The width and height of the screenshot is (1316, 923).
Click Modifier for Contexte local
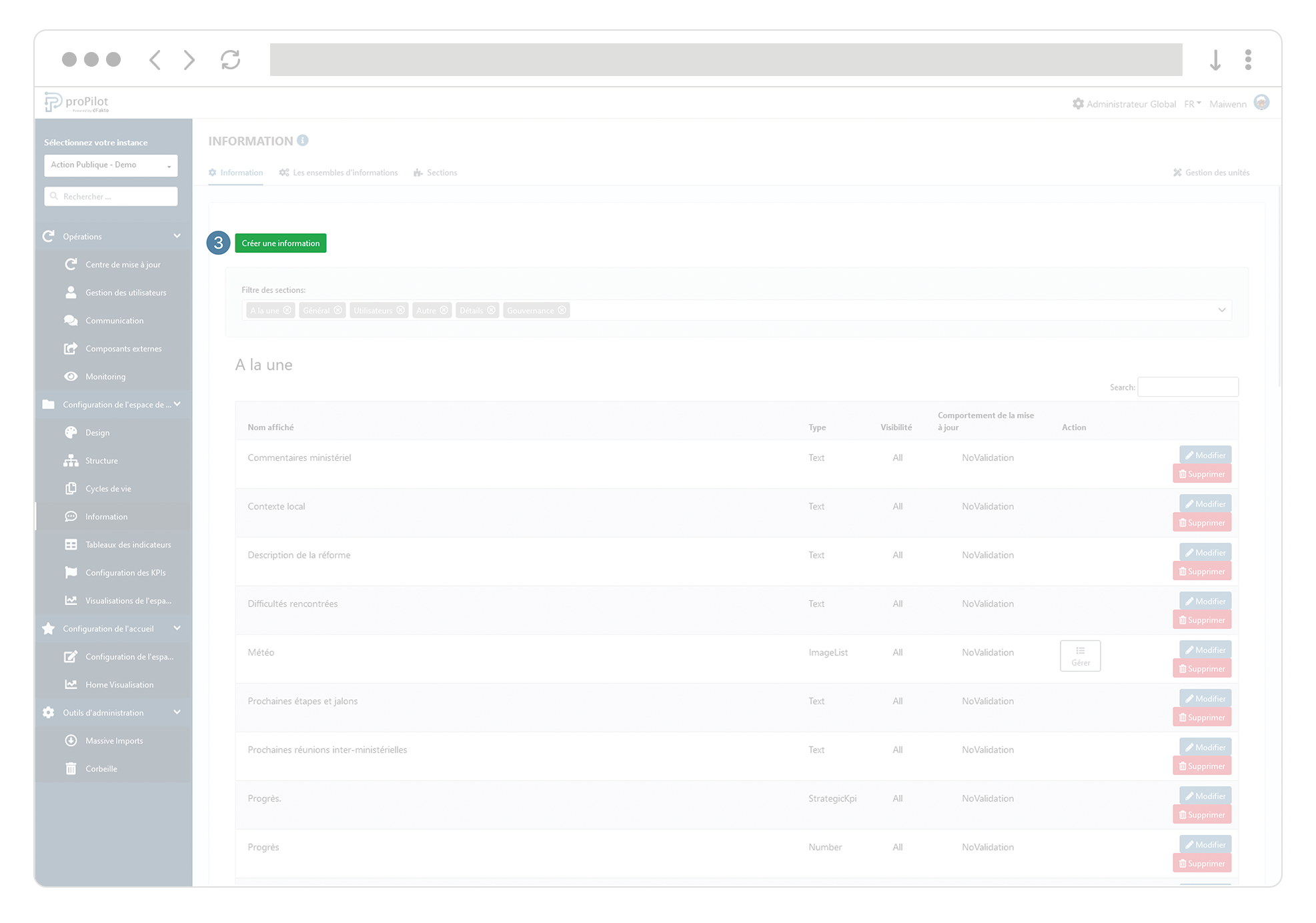[x=1205, y=504]
